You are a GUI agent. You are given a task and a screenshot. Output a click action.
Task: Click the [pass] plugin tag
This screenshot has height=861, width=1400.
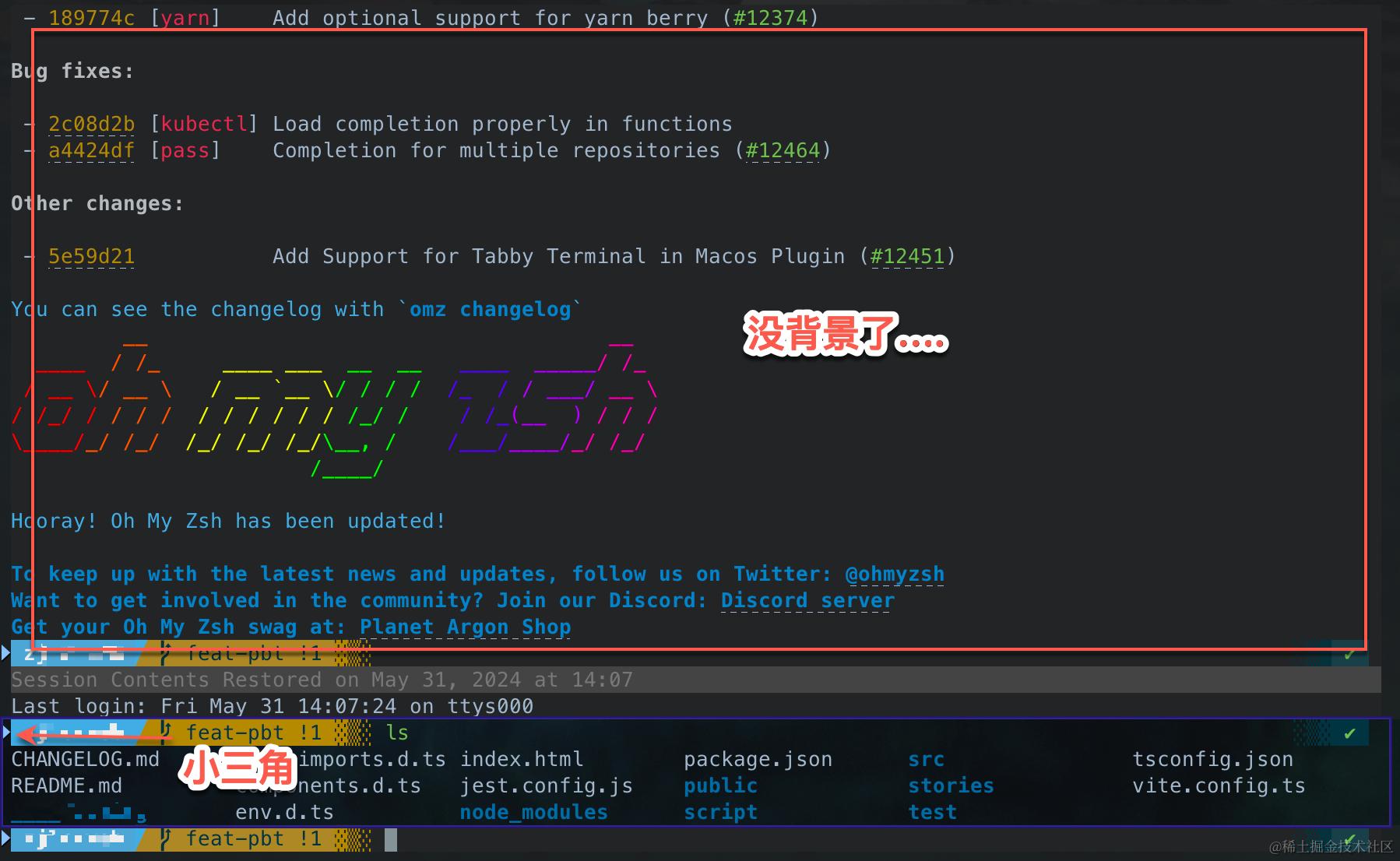pos(185,150)
